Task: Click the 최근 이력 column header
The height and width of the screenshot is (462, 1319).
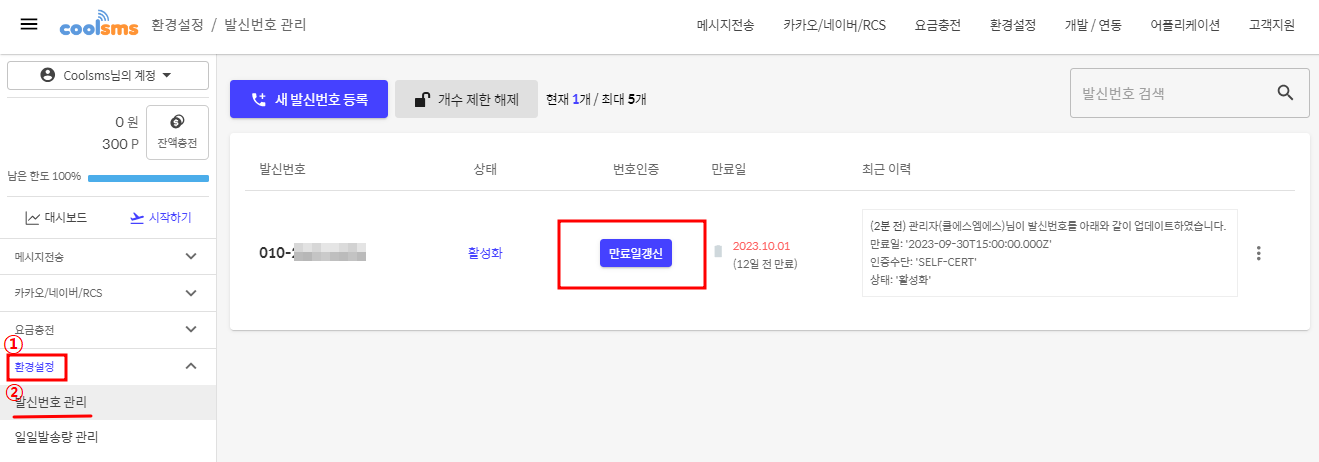Action: (x=886, y=169)
